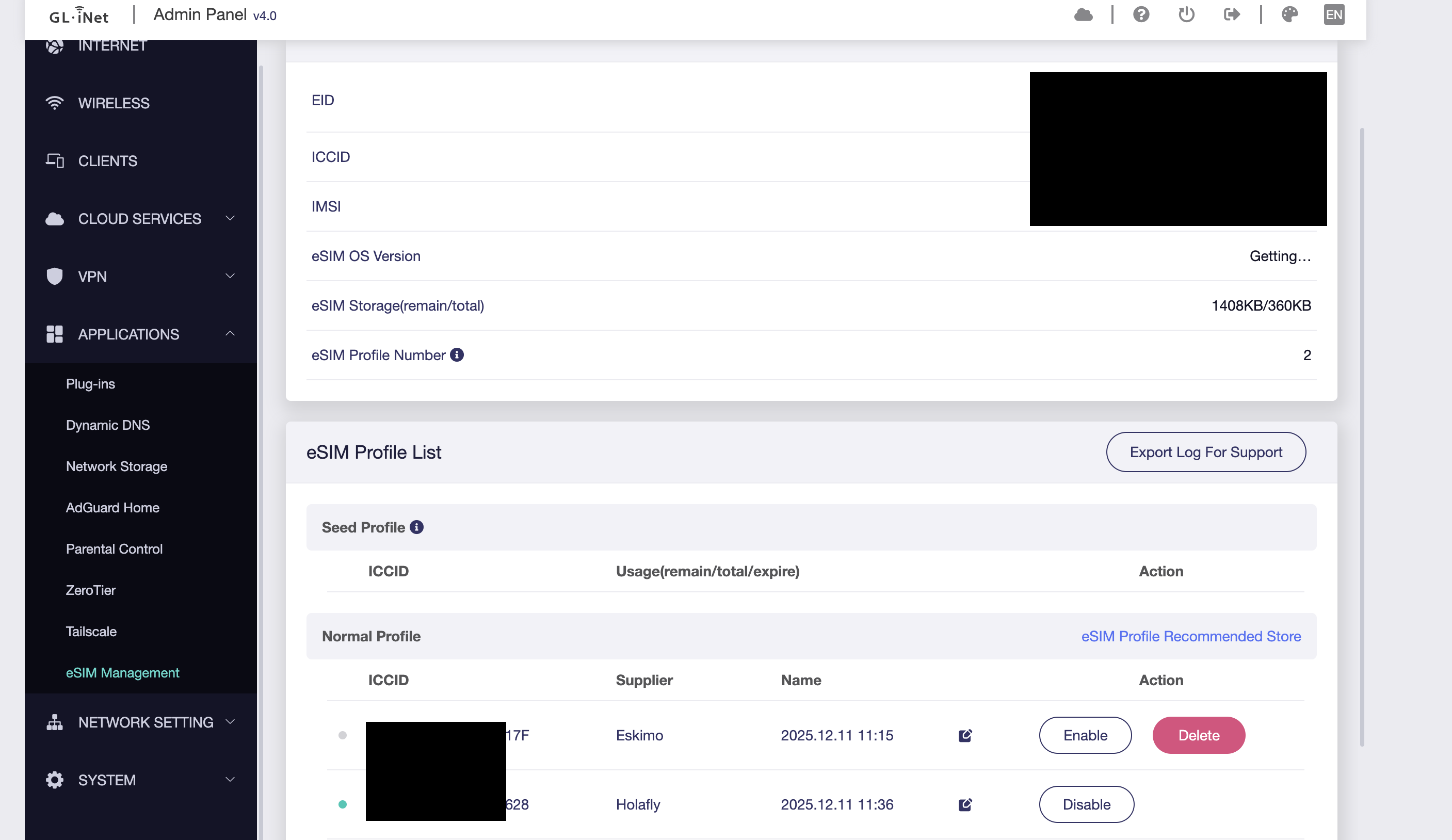Click the Seed Profile info icon
Viewport: 1452px width, 840px height.
tap(416, 527)
